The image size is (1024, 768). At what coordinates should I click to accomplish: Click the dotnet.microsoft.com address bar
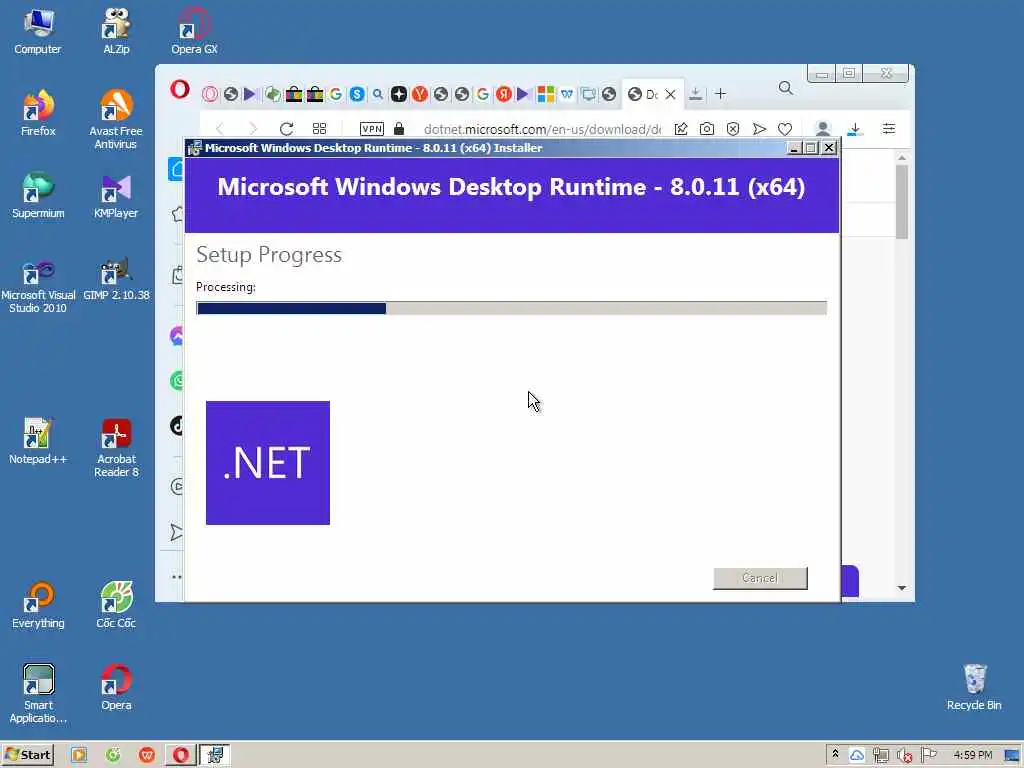pos(542,129)
